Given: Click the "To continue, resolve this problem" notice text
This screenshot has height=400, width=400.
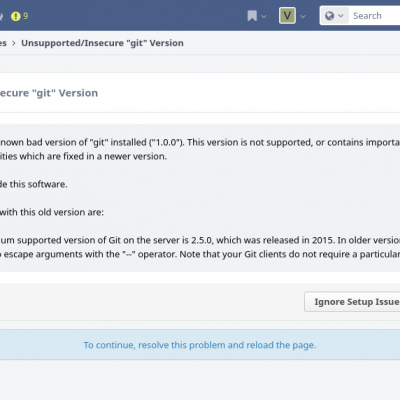Looking at the screenshot, I should [200, 345].
